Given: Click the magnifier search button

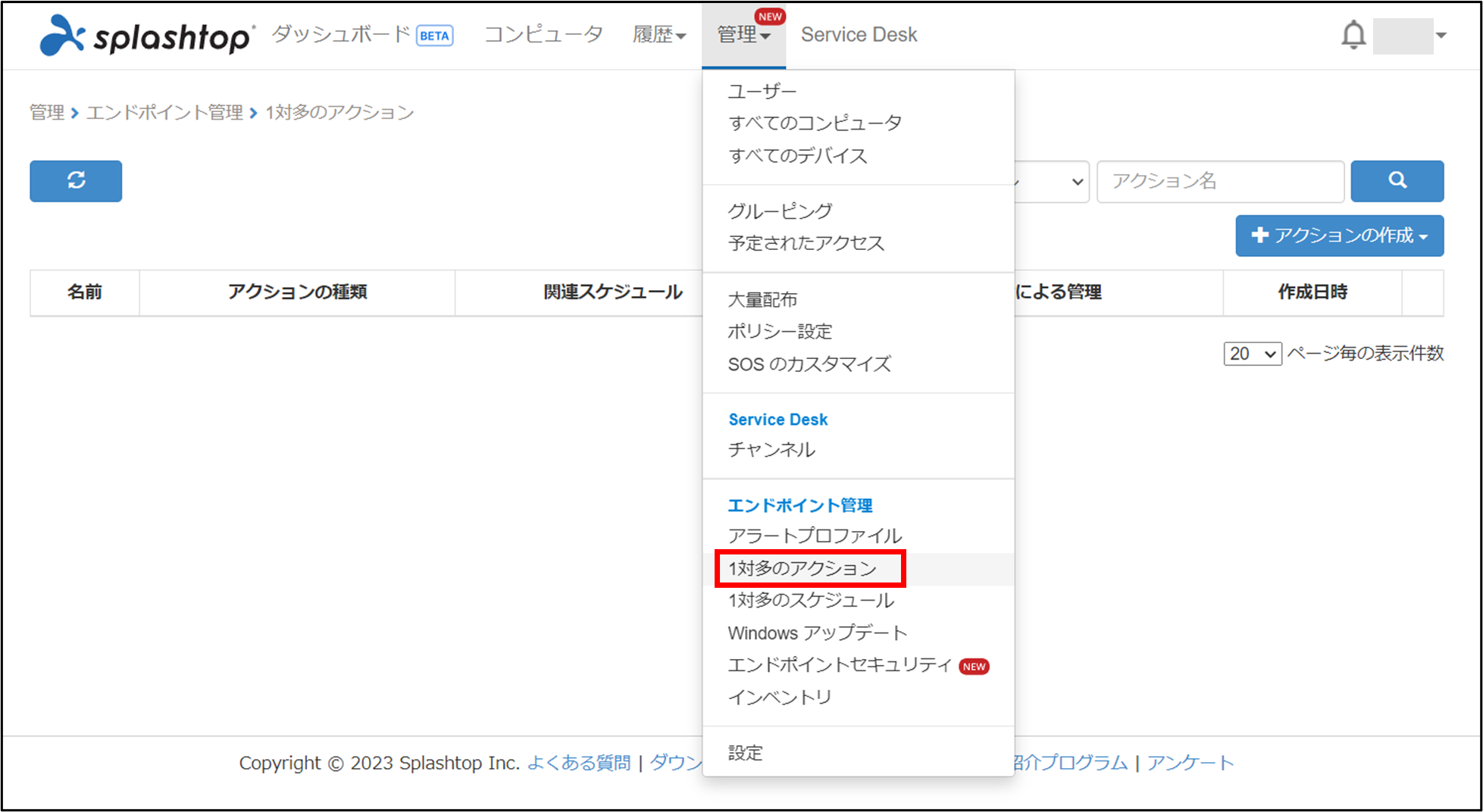Looking at the screenshot, I should [1397, 181].
